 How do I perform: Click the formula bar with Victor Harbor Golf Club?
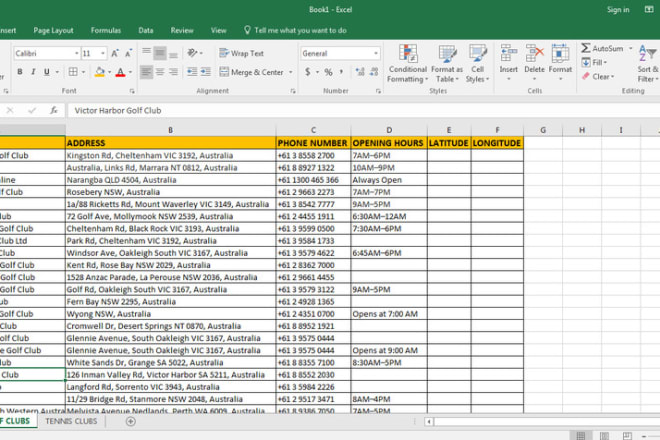coord(362,111)
